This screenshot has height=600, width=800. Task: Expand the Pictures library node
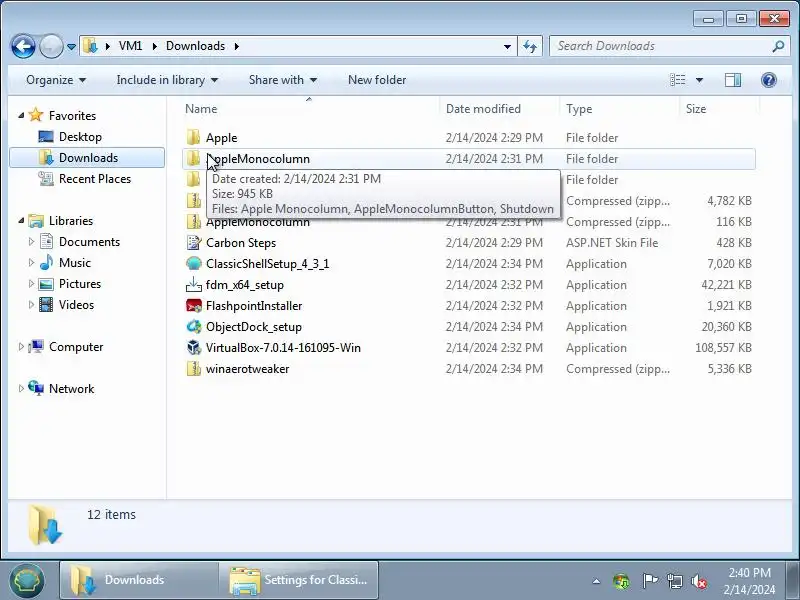pos(31,283)
